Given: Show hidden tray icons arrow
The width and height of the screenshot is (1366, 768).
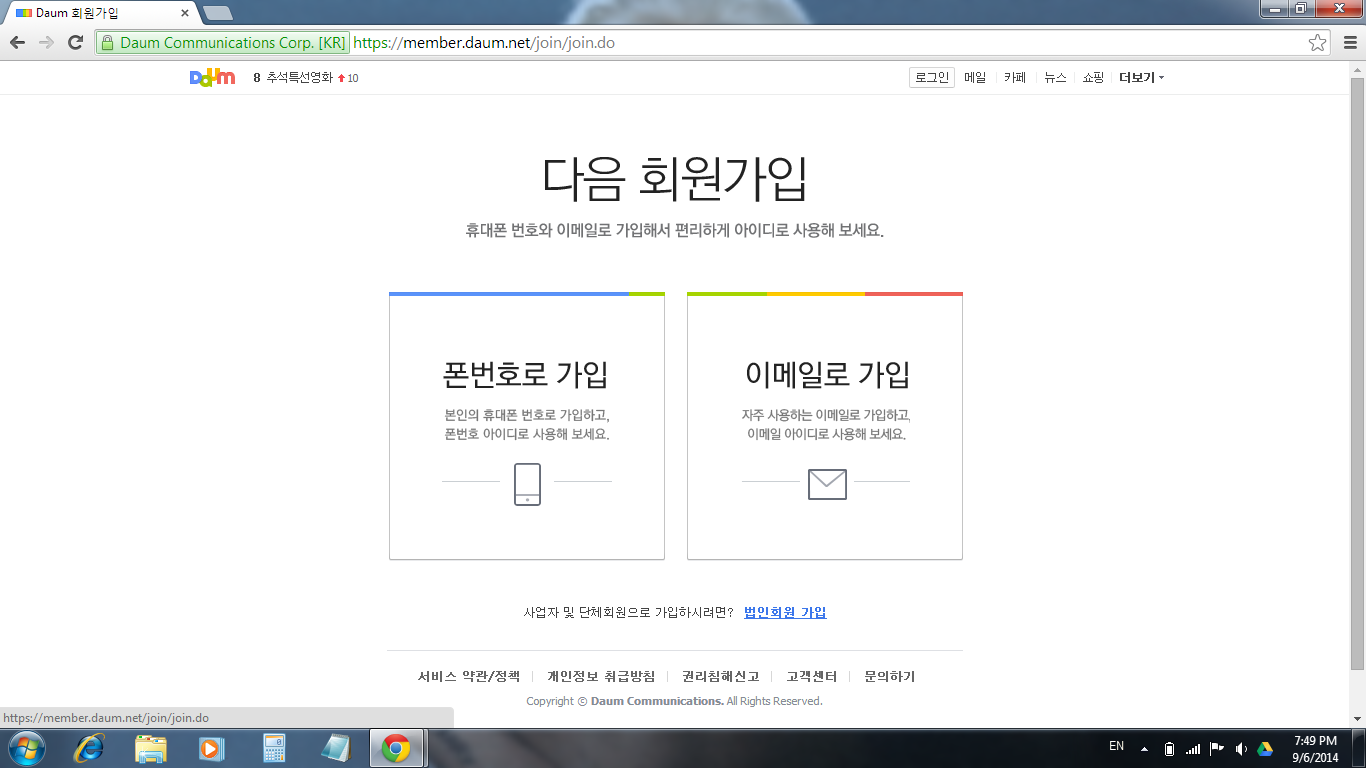Looking at the screenshot, I should coord(1144,748).
